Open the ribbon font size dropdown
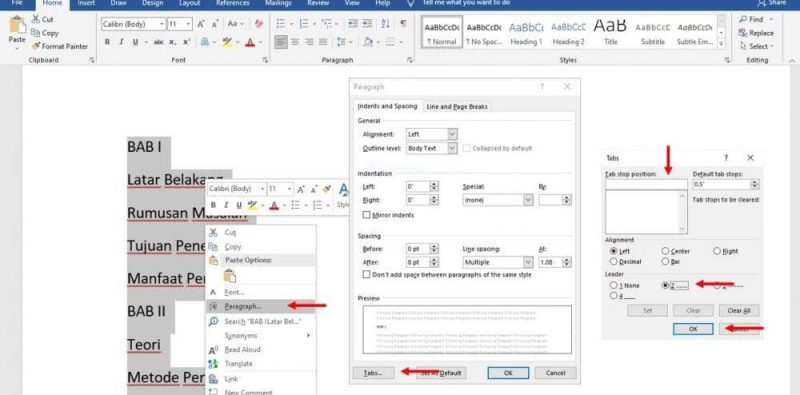This screenshot has height=395, width=800. tap(189, 24)
